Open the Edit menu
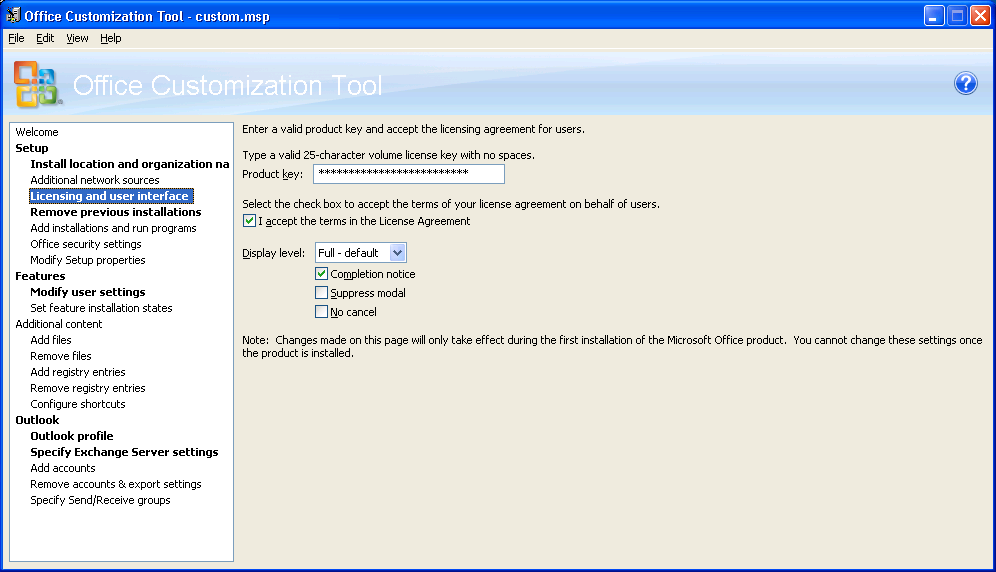The width and height of the screenshot is (996, 572). click(44, 38)
